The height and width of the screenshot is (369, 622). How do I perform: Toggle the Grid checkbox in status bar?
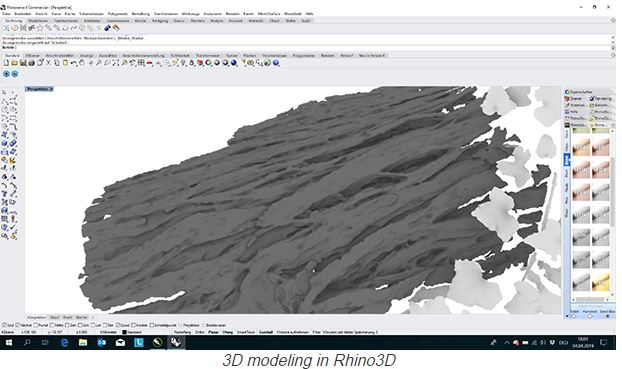(4, 325)
